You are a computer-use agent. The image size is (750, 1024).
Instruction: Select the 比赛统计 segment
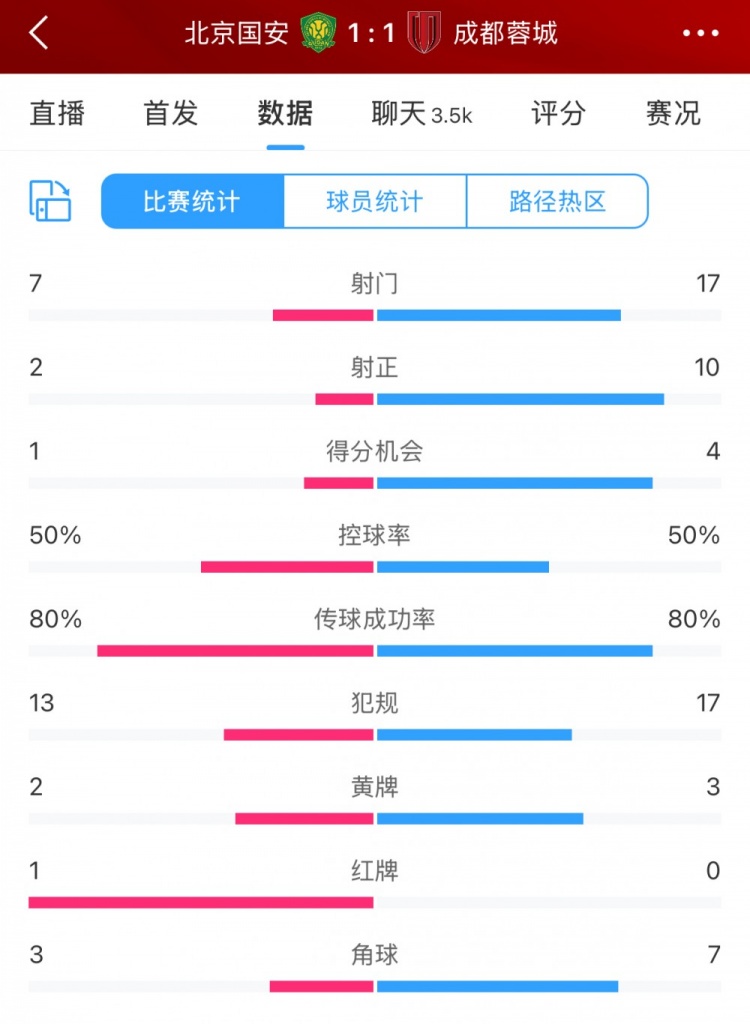coord(190,200)
